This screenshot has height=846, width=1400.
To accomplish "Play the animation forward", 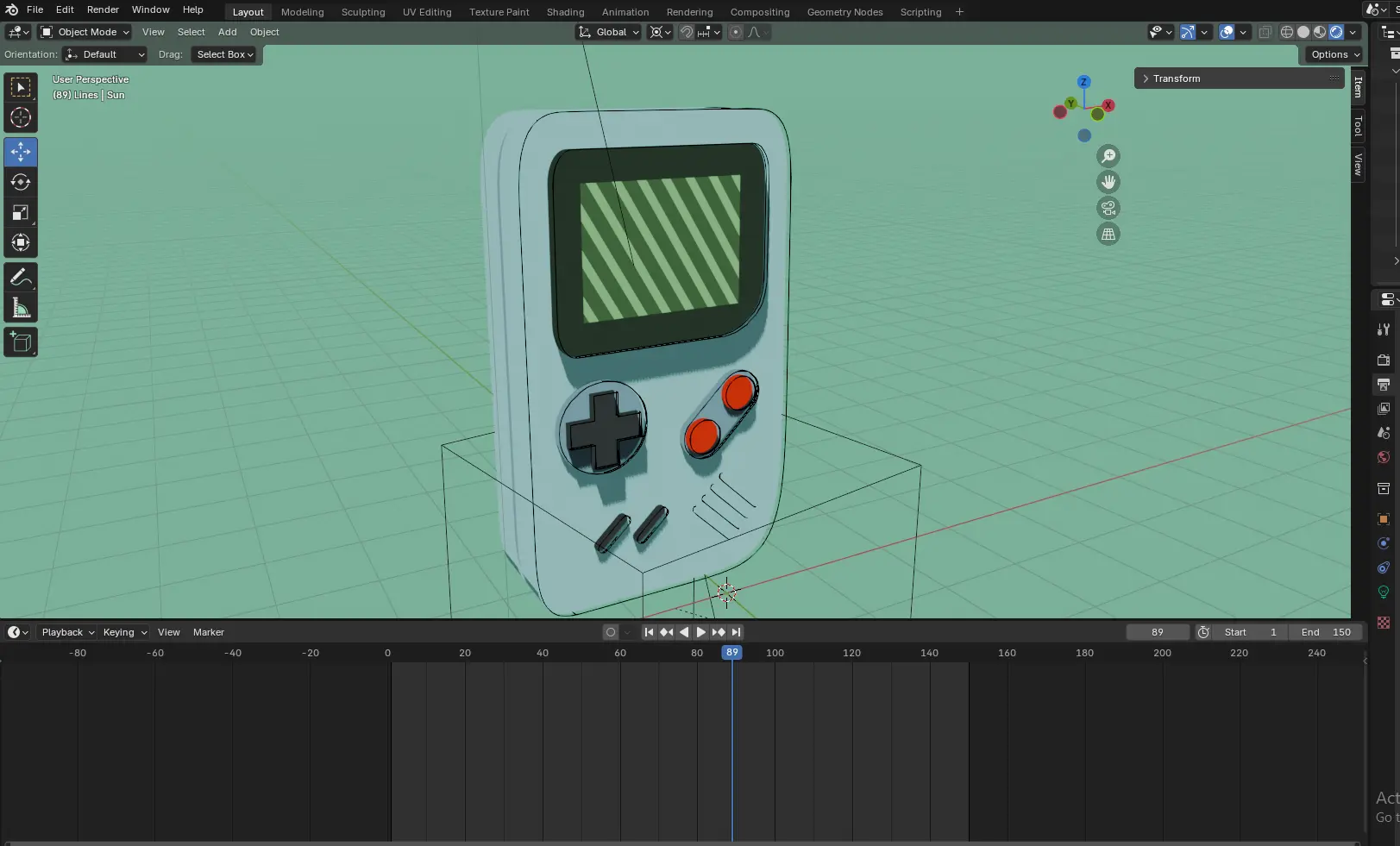I will click(700, 632).
